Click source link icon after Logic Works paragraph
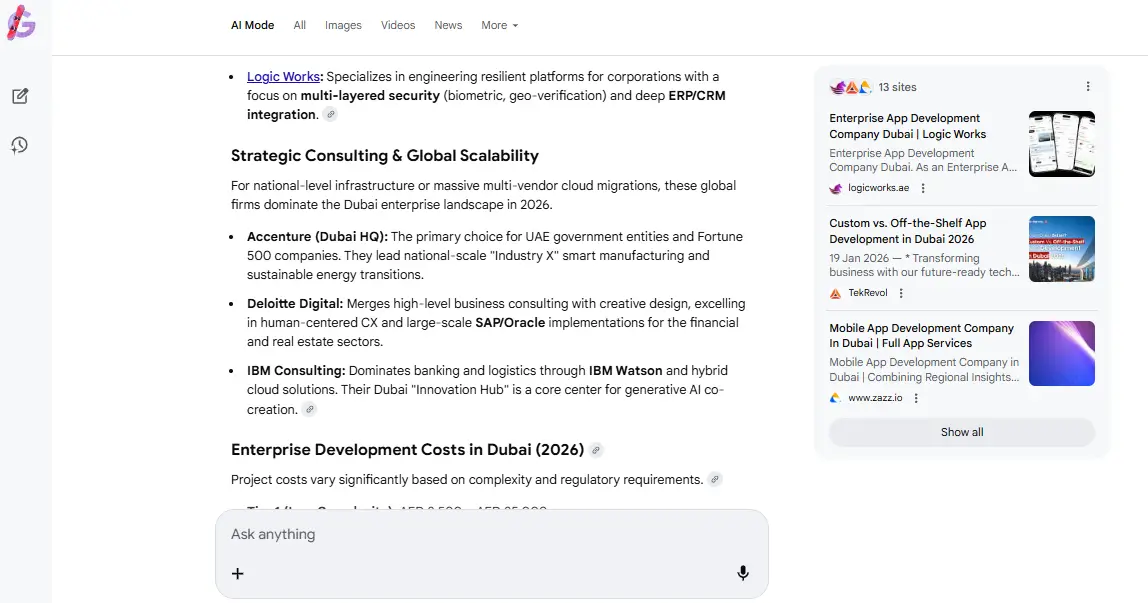The width and height of the screenshot is (1148, 603). coord(331,115)
